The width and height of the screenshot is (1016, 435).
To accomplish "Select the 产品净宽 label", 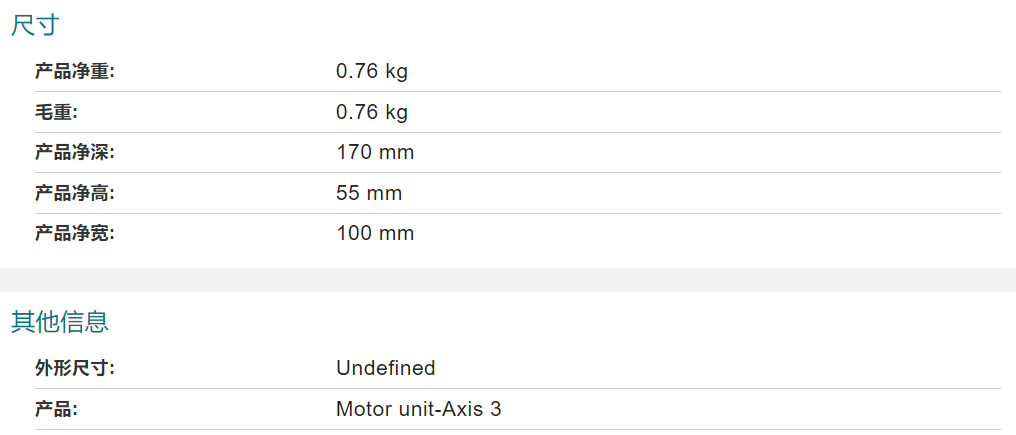I will click(x=75, y=233).
